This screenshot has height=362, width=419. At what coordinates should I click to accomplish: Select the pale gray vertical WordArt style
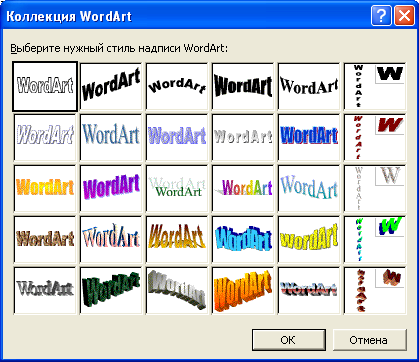click(375, 188)
